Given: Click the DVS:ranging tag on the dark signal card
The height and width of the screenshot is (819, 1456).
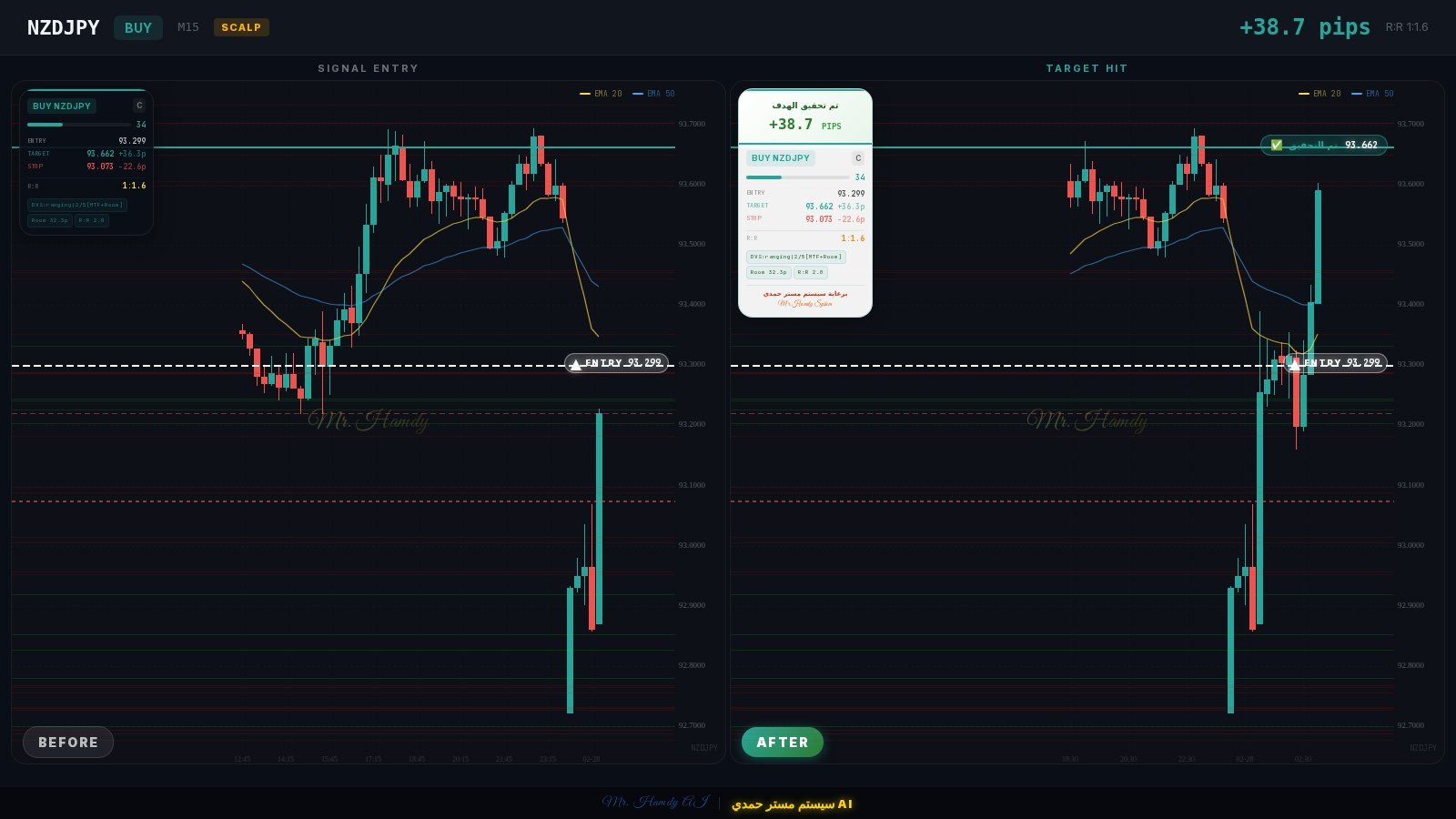Looking at the screenshot, I should click(x=76, y=205).
